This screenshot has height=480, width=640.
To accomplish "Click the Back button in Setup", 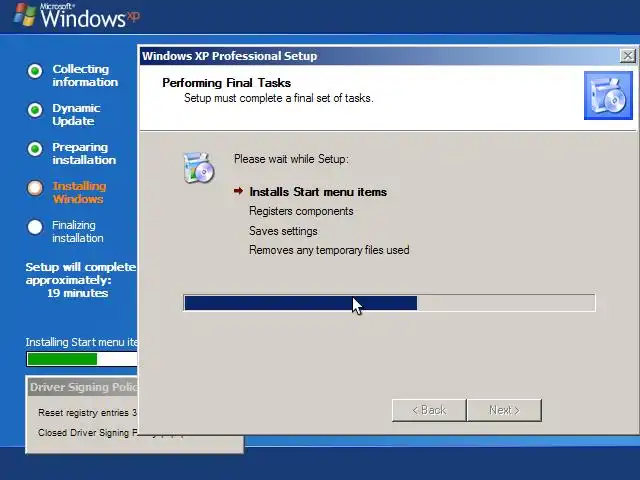I will (429, 410).
